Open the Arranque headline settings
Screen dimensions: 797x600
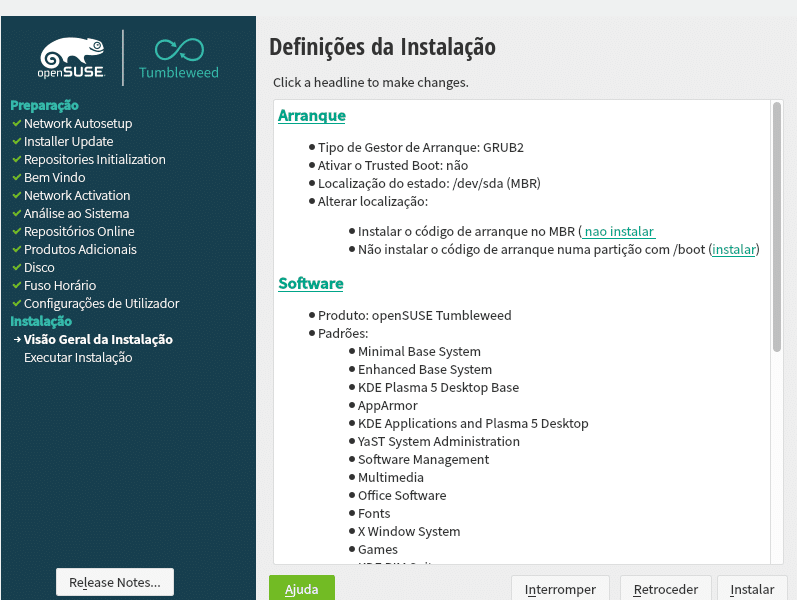(312, 115)
